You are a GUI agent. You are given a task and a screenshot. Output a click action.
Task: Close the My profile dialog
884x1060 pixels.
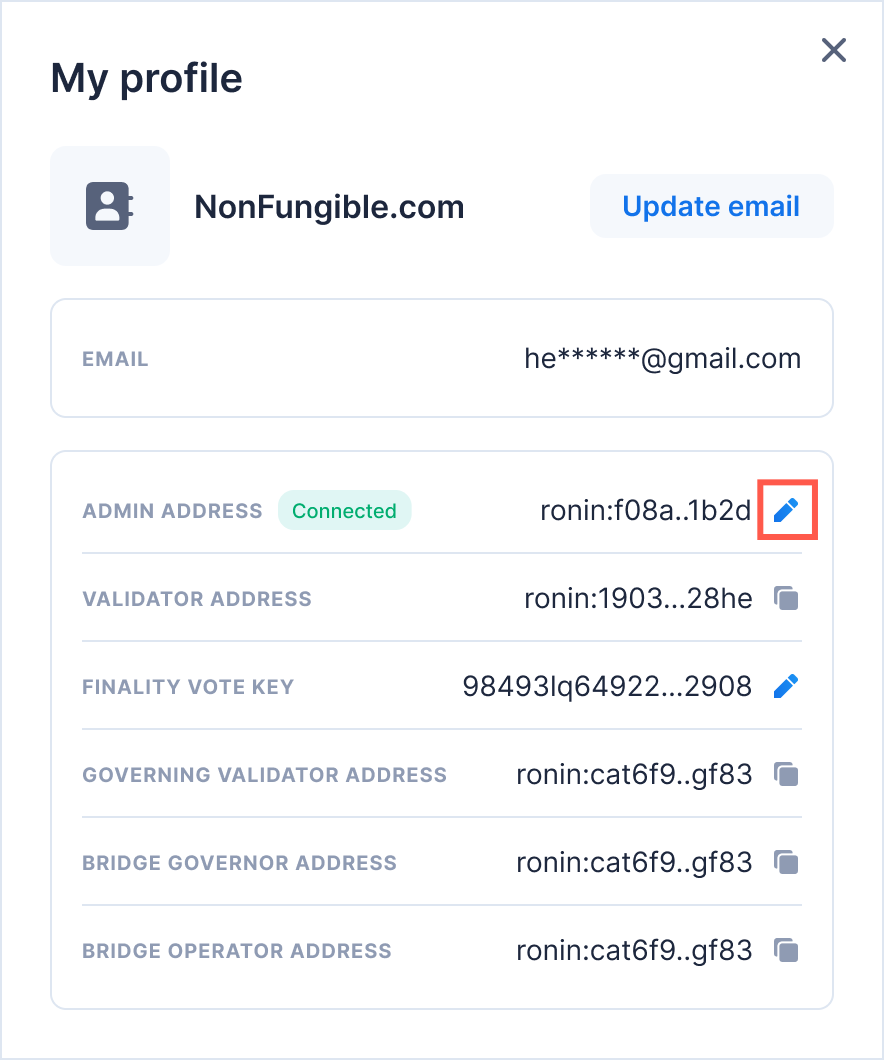(x=833, y=50)
